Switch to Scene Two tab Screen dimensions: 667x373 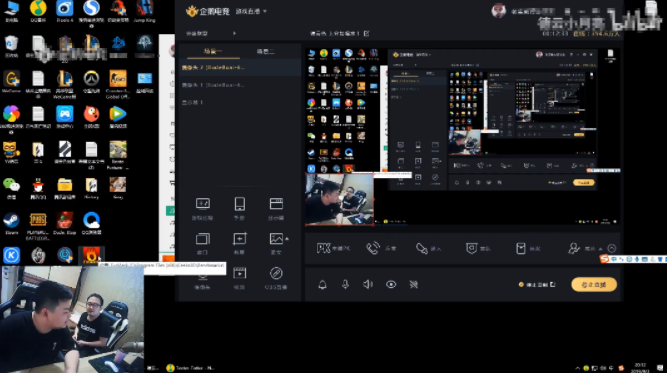click(x=266, y=51)
